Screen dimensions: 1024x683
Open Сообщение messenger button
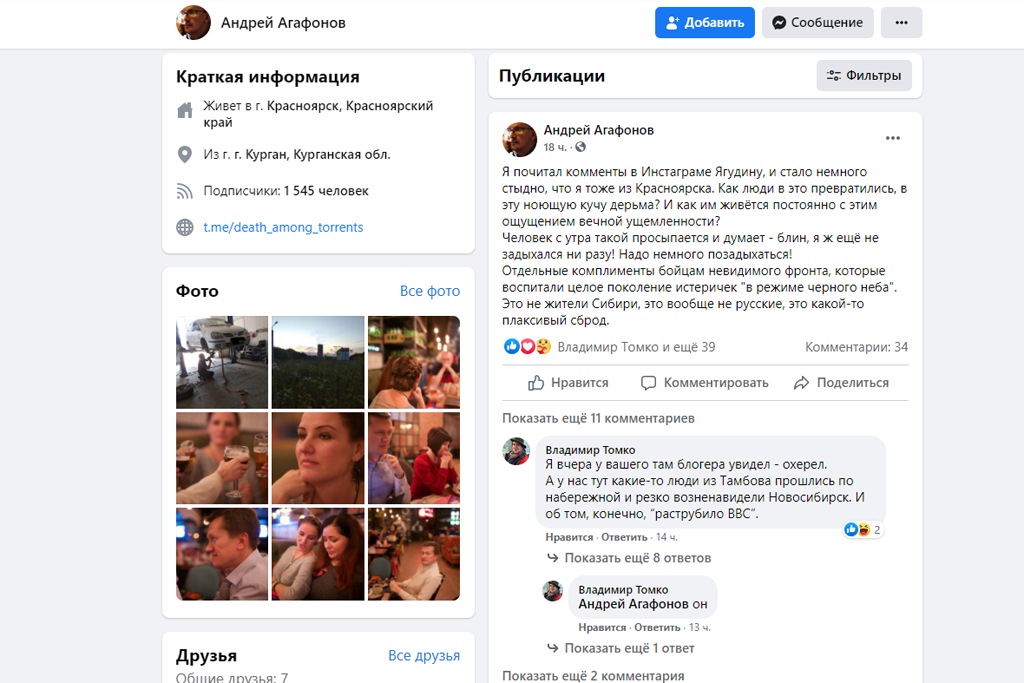click(x=817, y=23)
